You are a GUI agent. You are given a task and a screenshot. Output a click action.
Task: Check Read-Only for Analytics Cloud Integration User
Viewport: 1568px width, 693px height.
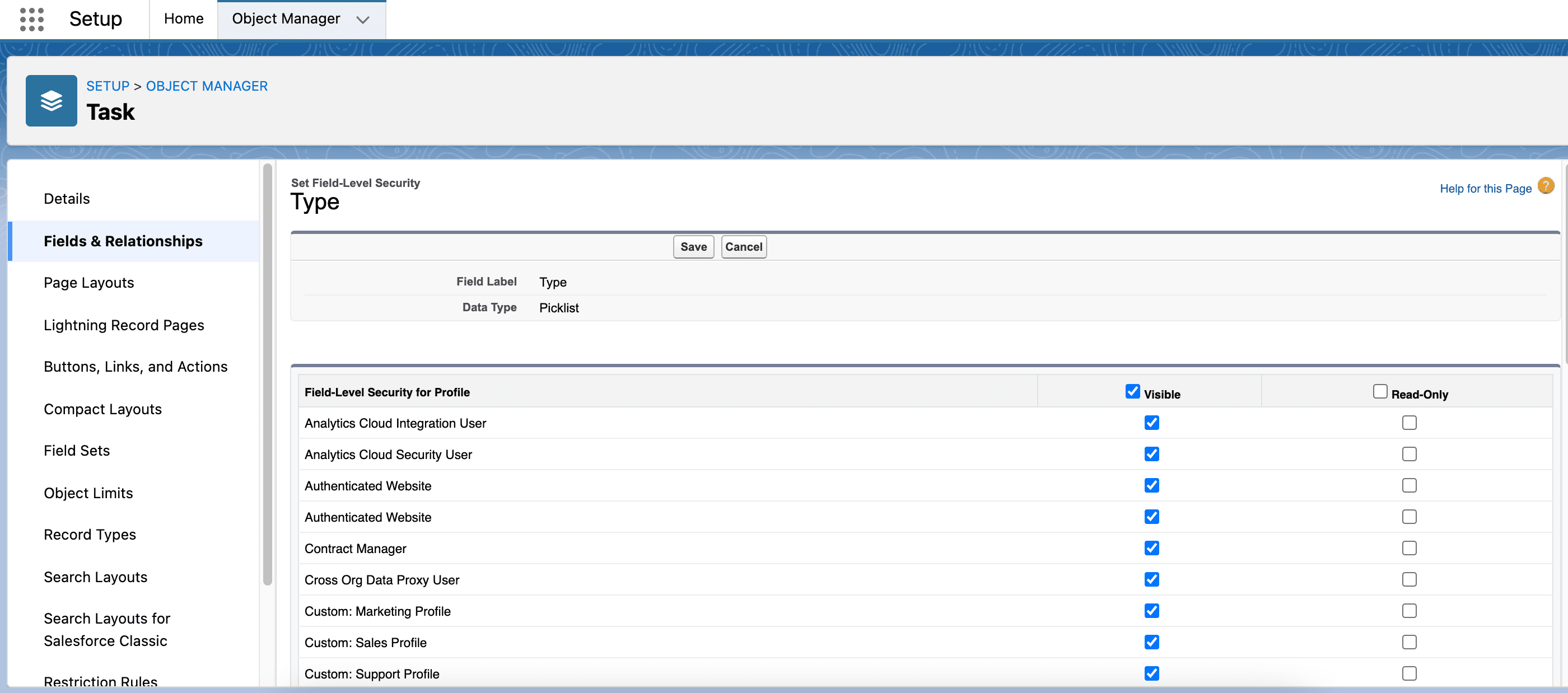tap(1408, 422)
